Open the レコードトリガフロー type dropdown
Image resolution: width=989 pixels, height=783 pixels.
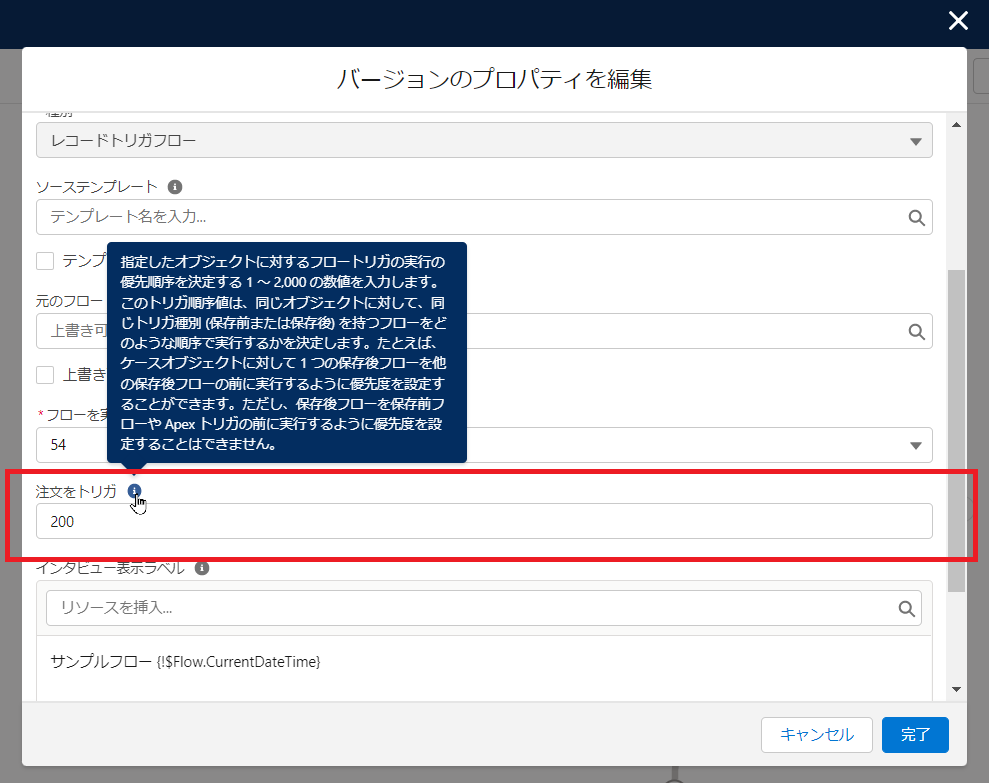(x=484, y=141)
